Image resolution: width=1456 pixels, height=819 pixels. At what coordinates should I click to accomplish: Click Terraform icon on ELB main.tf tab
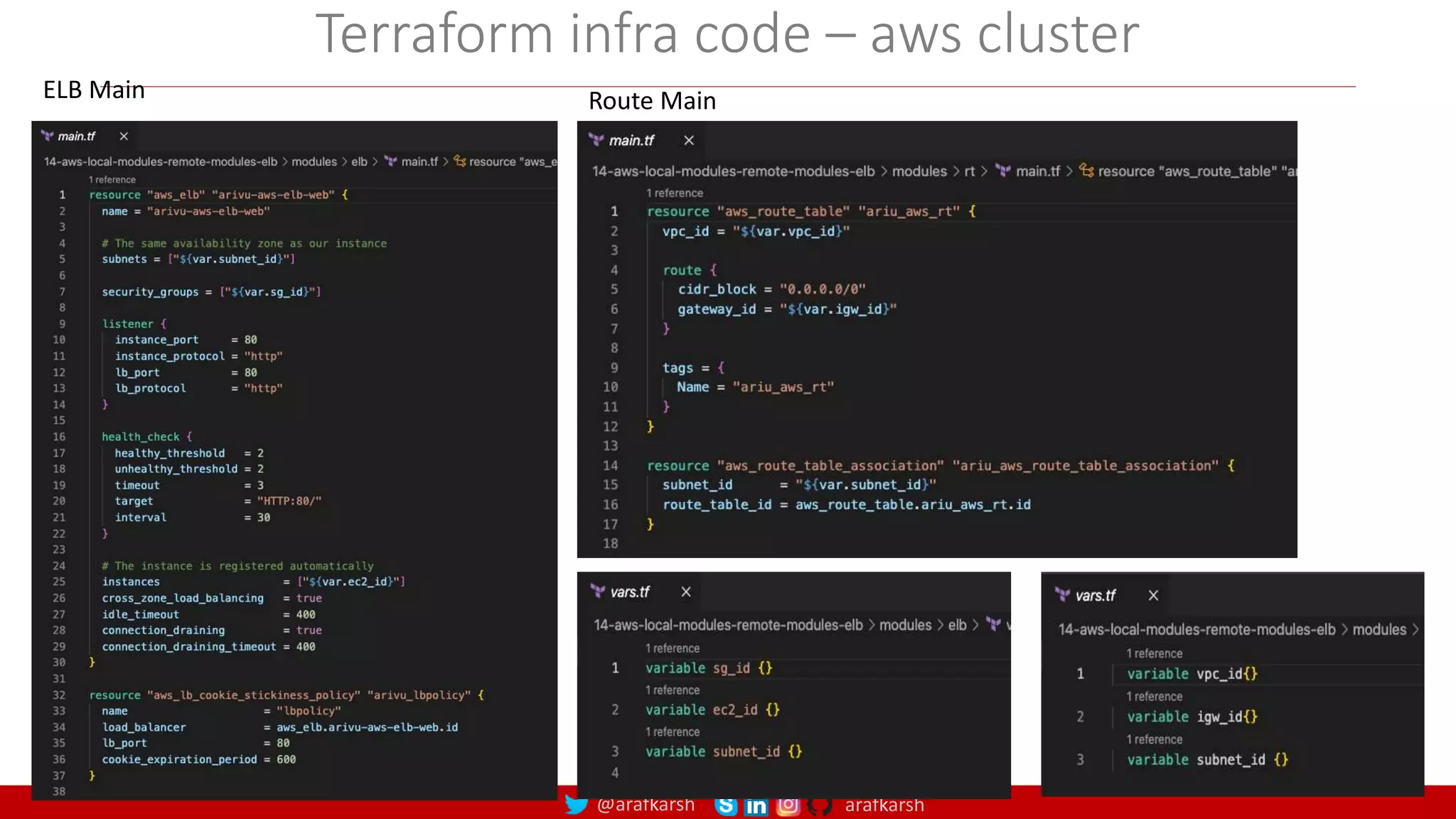pyautogui.click(x=48, y=136)
